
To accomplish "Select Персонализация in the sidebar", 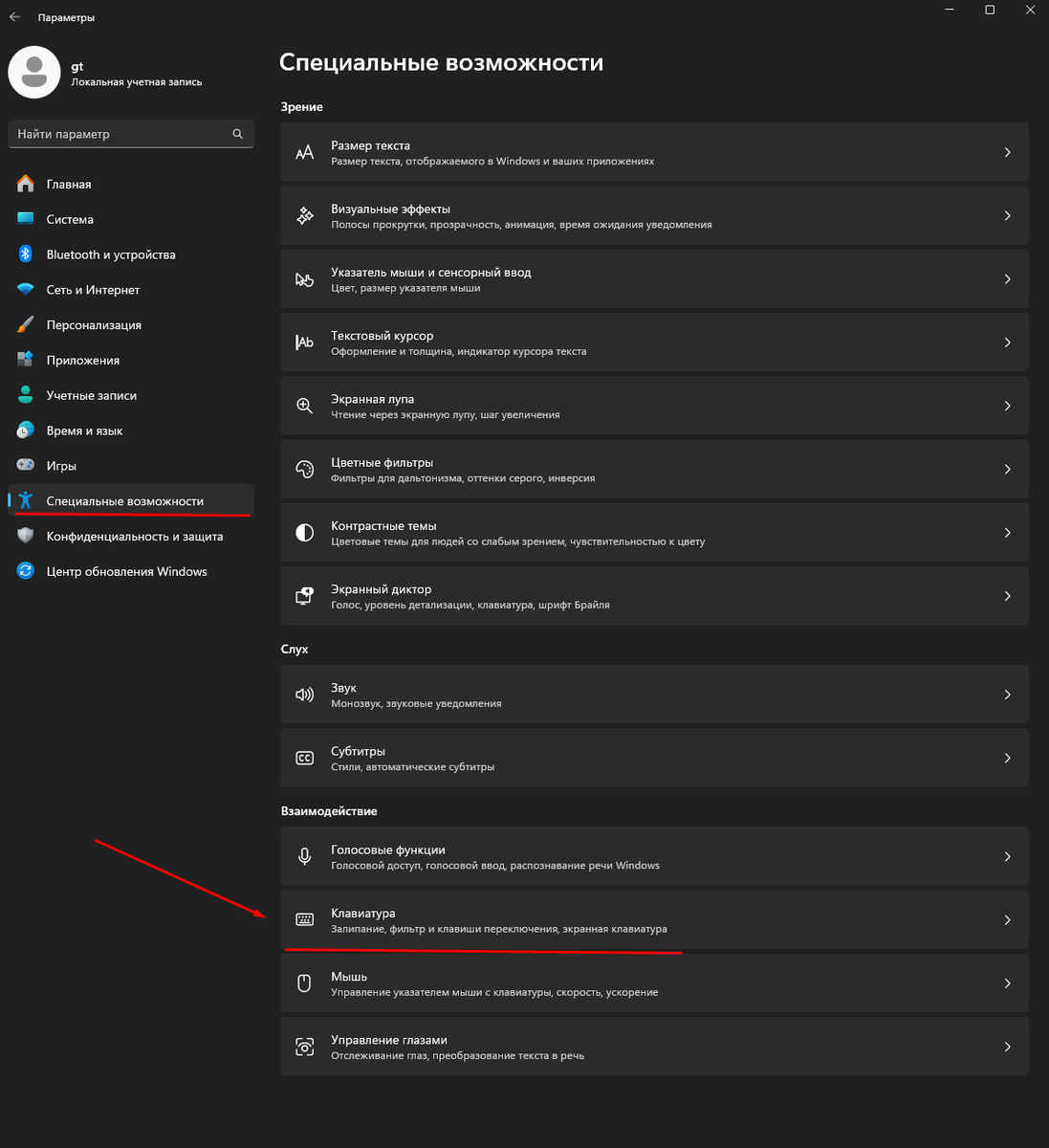I will 131,325.
